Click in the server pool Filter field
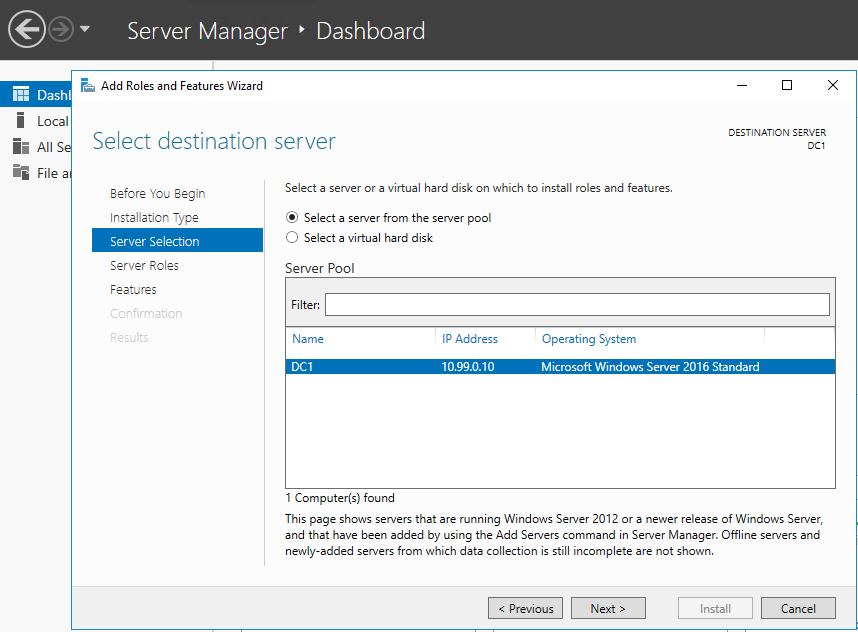858x632 pixels. (x=577, y=304)
